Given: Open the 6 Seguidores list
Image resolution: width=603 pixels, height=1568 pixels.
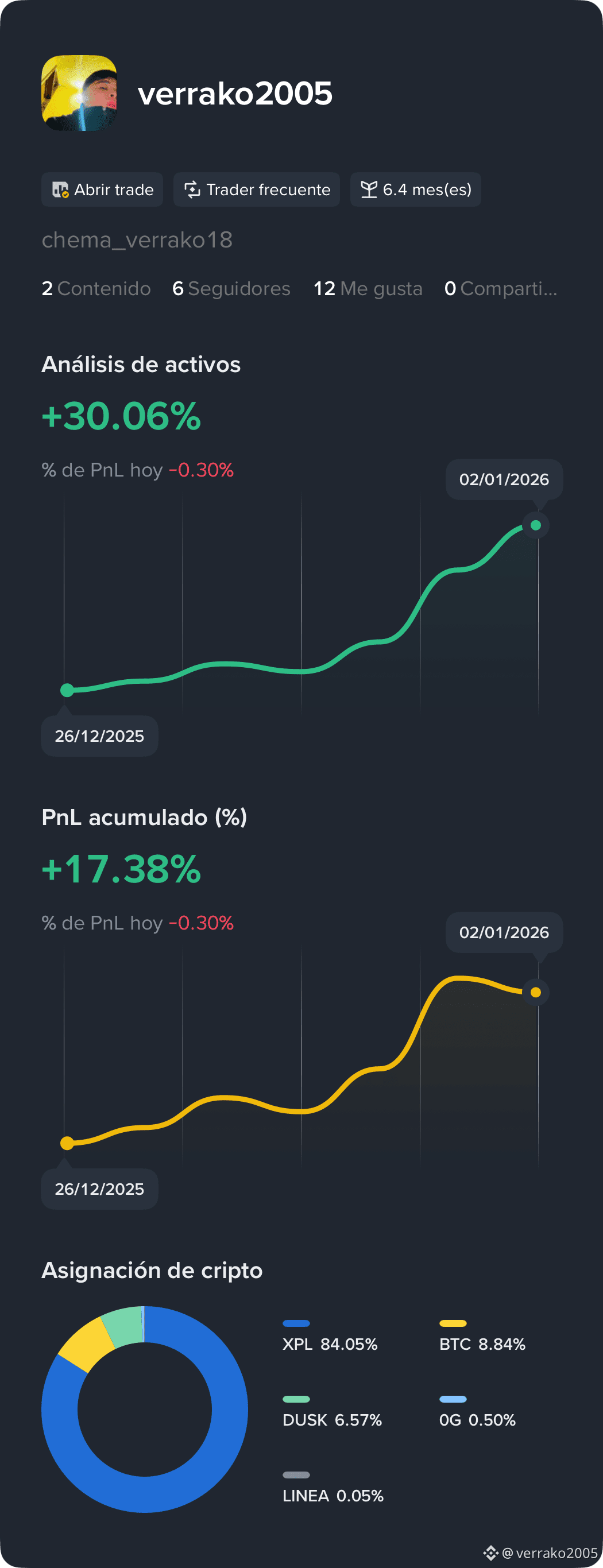Looking at the screenshot, I should click(231, 289).
